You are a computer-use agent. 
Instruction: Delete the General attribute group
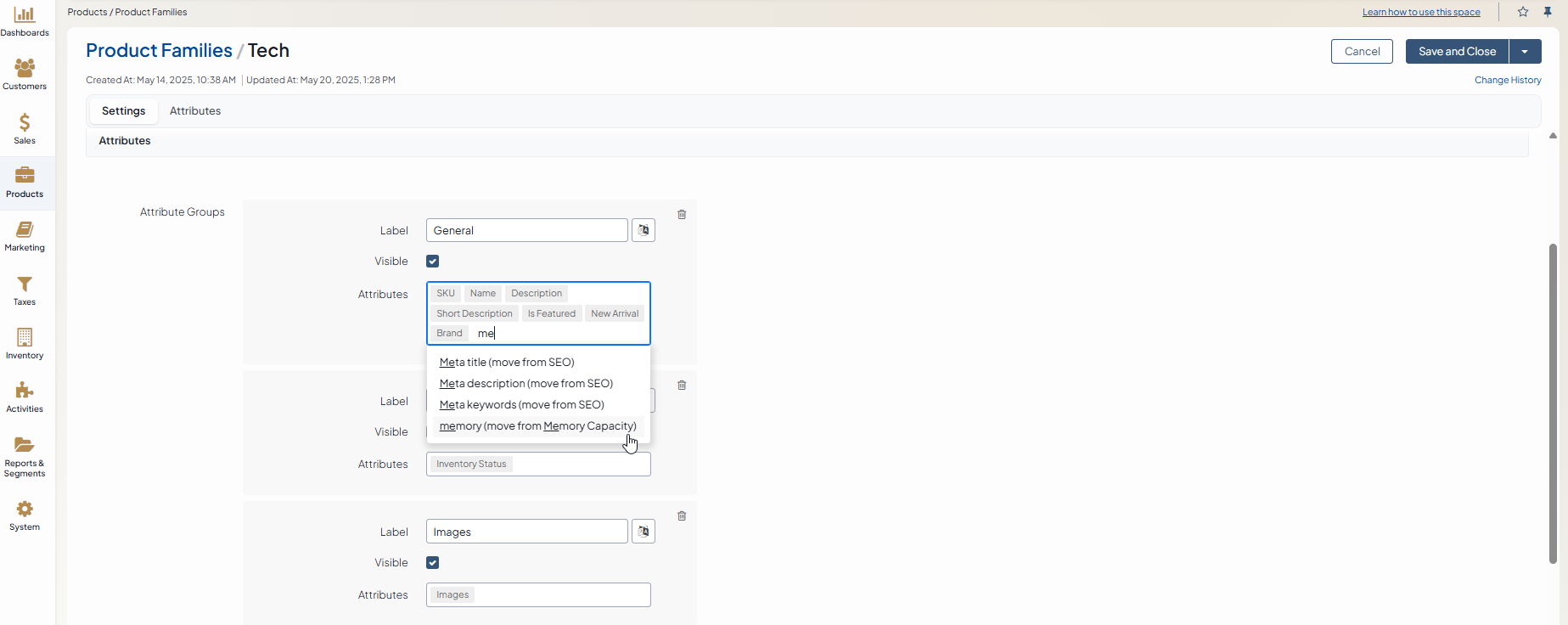click(682, 215)
